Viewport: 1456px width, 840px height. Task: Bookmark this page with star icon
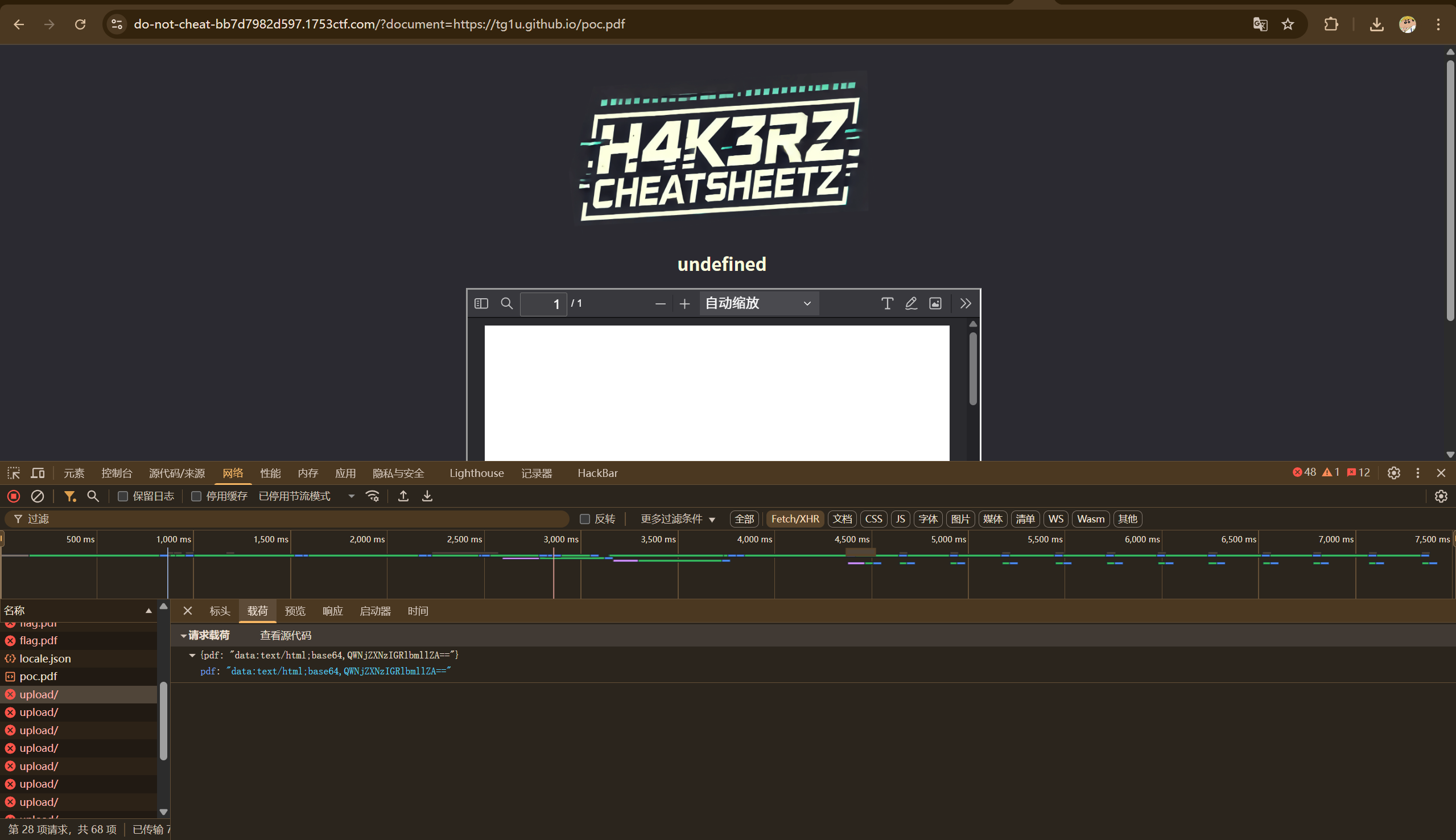tap(1288, 24)
